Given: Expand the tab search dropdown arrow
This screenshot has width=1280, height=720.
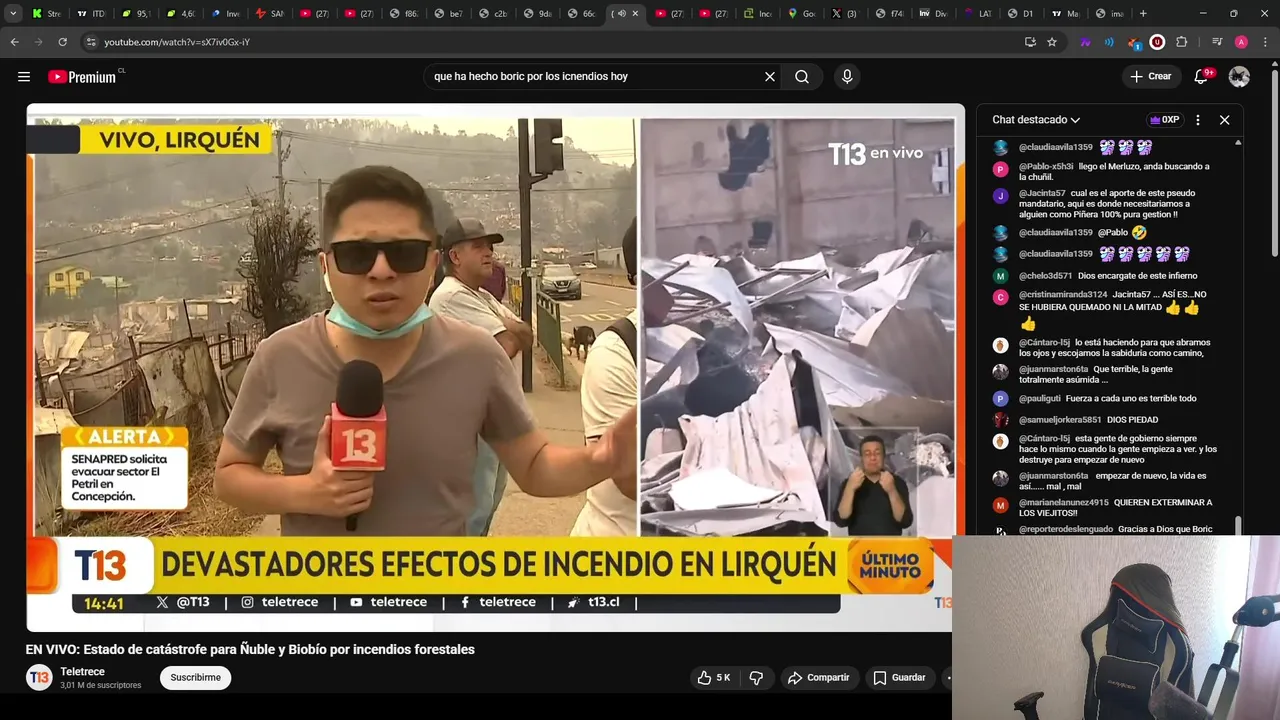Looking at the screenshot, I should tap(13, 13).
